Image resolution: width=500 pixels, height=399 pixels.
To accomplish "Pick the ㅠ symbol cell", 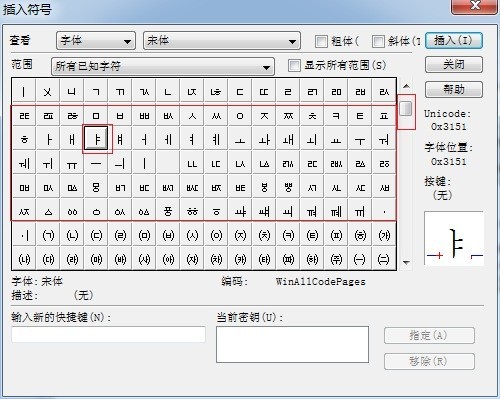I will coord(72,164).
